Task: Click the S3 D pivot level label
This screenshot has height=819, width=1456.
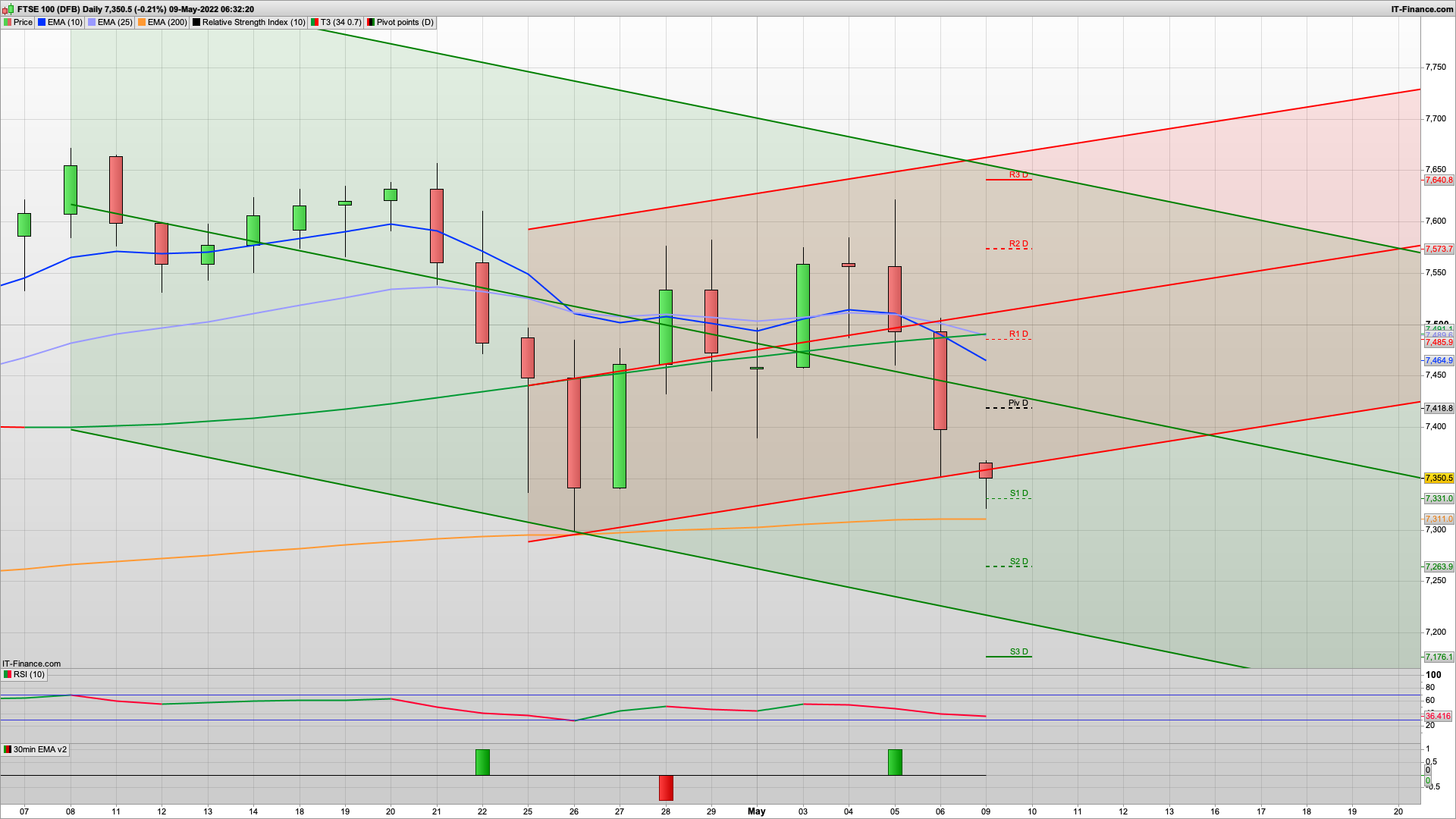Action: click(x=1018, y=651)
